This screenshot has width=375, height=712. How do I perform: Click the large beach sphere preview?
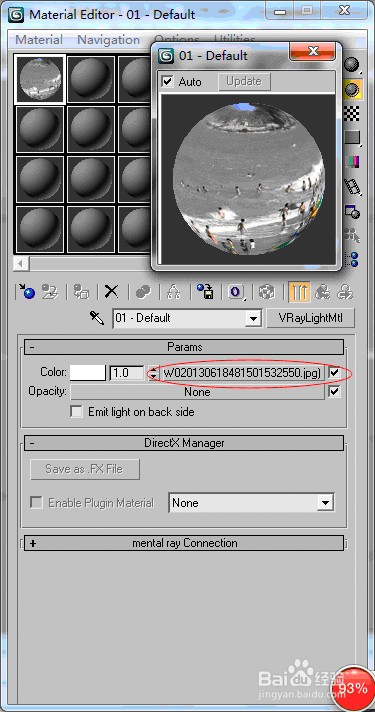(249, 178)
